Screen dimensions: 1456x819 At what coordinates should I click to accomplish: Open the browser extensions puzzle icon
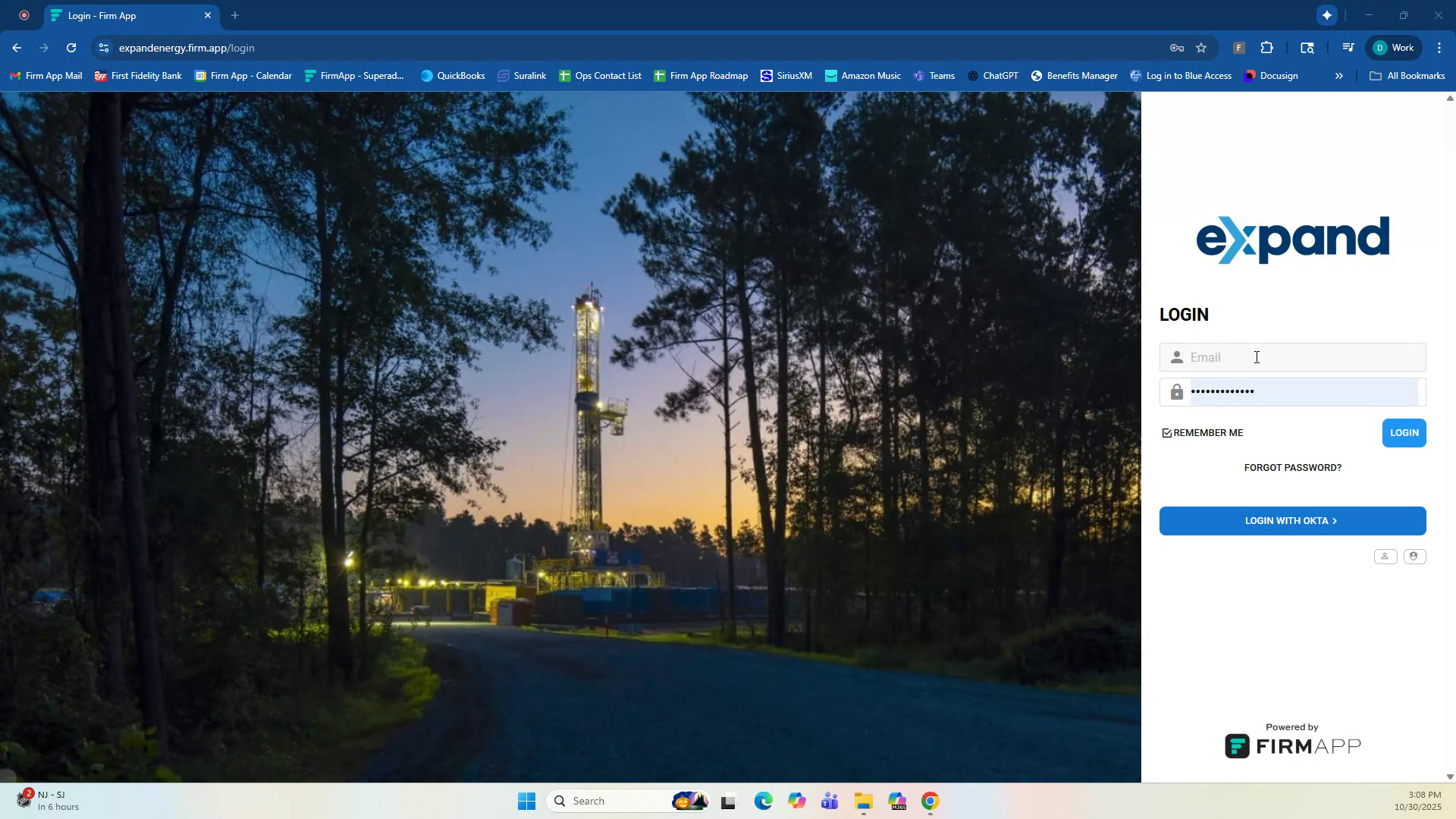pyautogui.click(x=1267, y=47)
